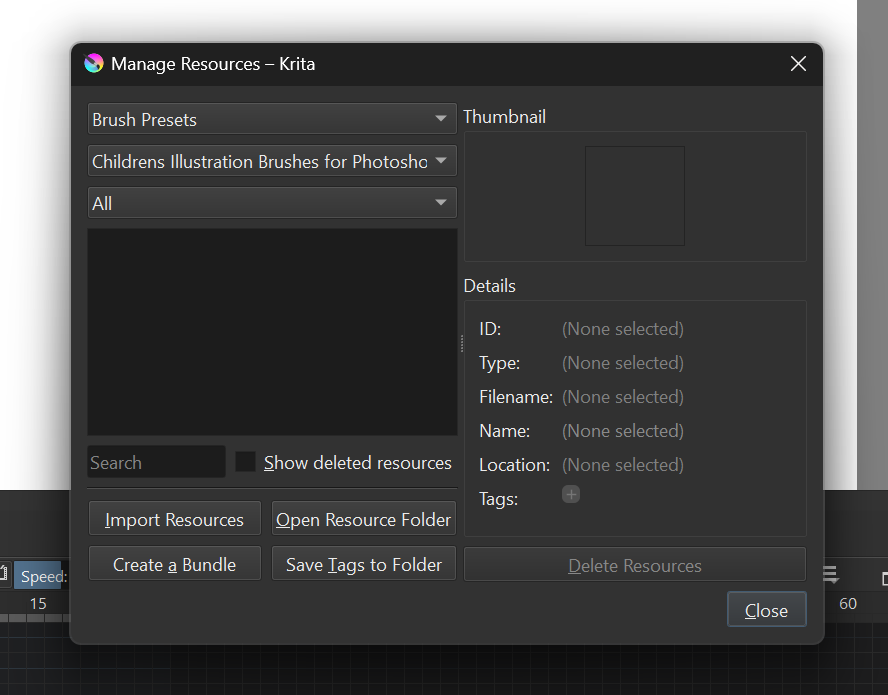Click the Import Resources button
This screenshot has height=695, width=888.
coord(175,519)
